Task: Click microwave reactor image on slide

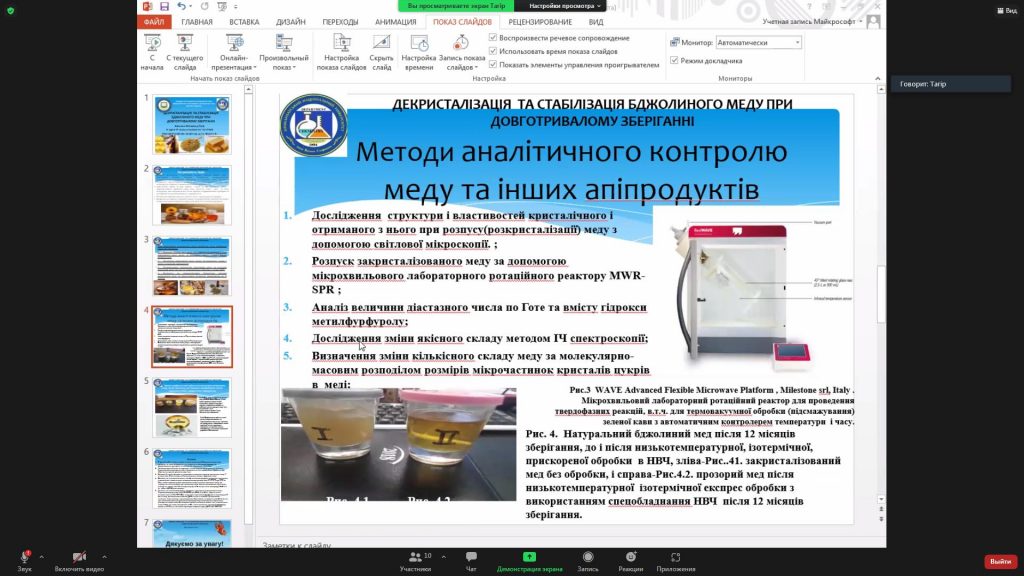Action: click(753, 293)
